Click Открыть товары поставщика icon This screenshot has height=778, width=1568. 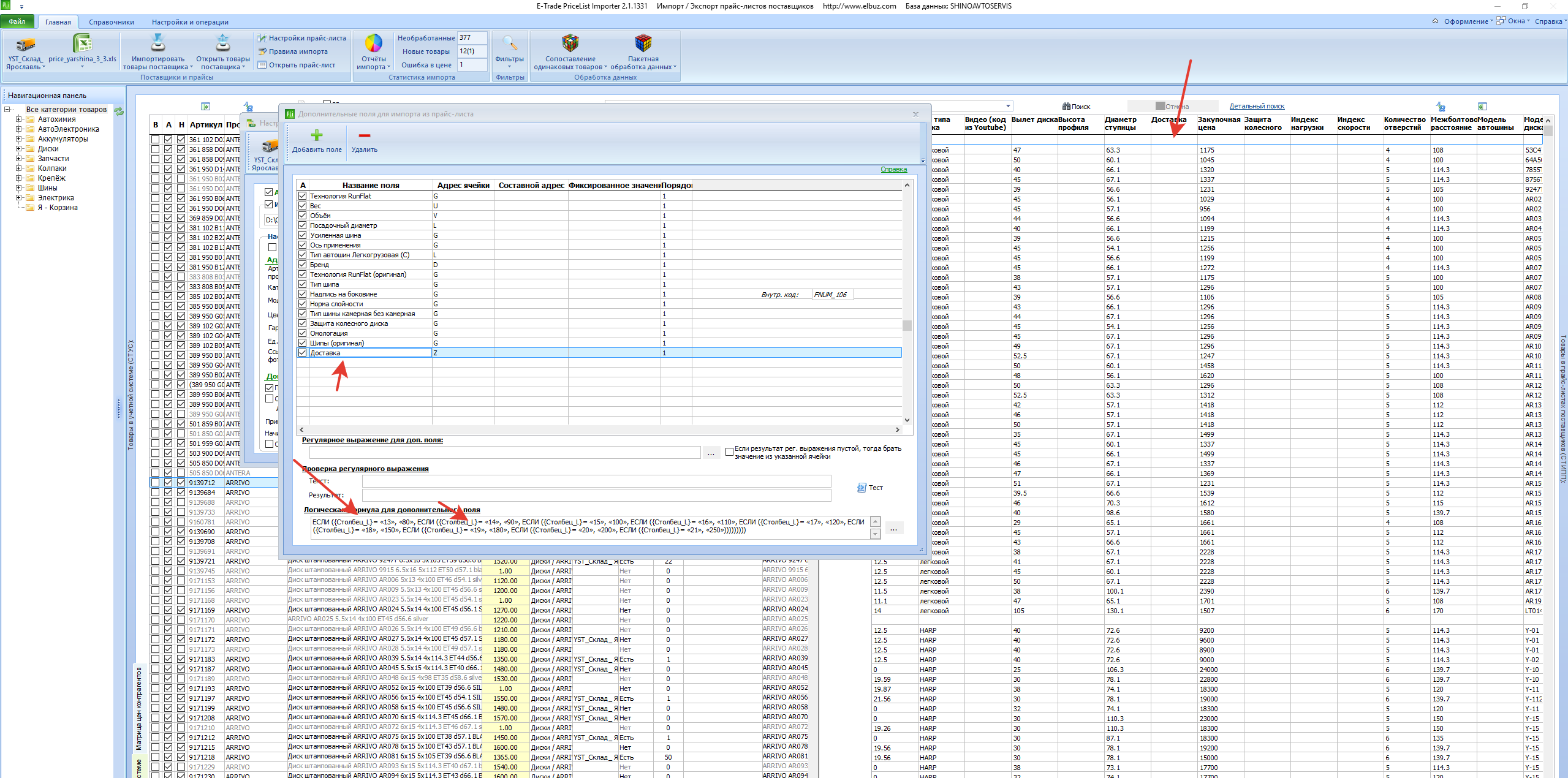(x=223, y=43)
